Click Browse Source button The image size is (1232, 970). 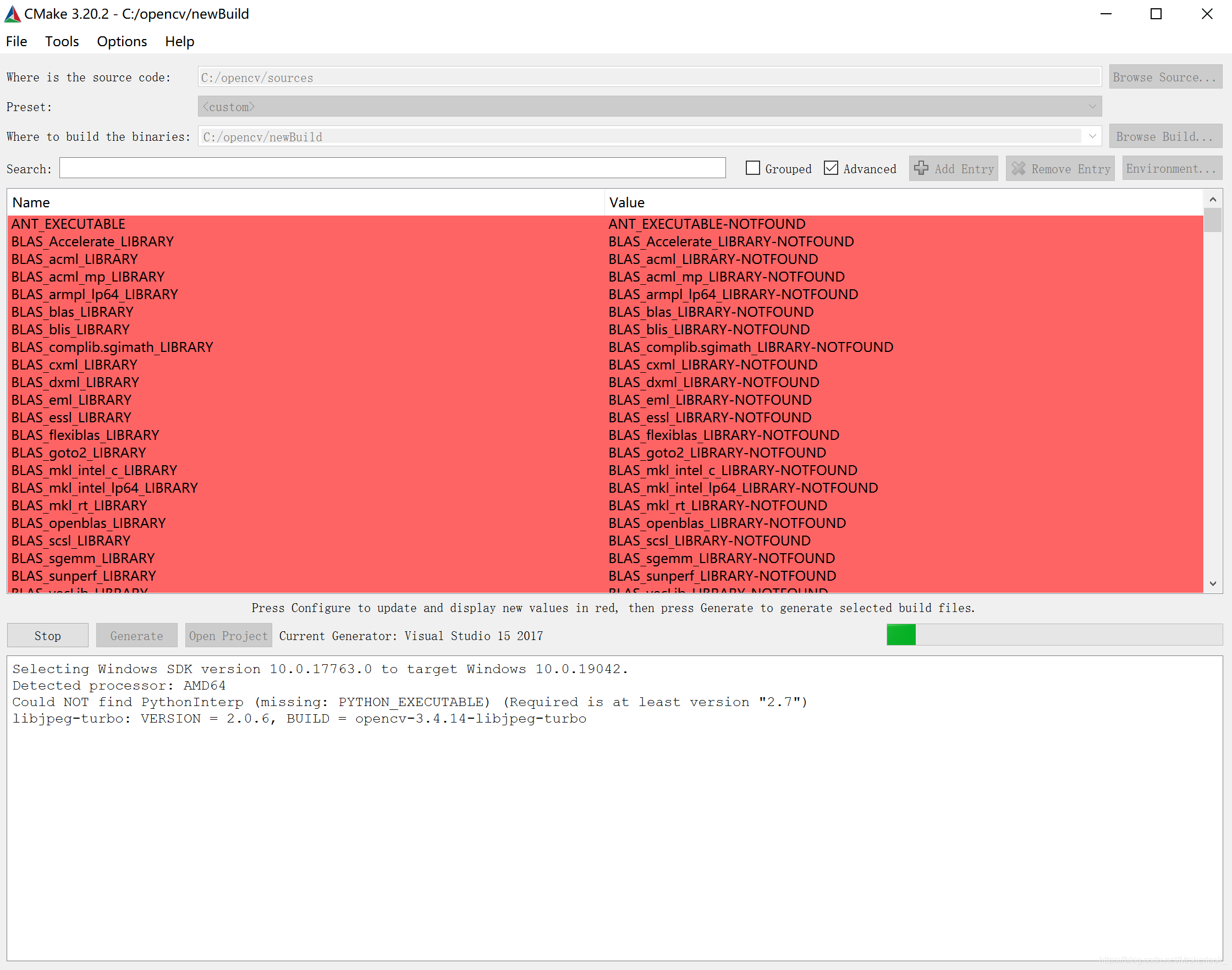point(1165,77)
